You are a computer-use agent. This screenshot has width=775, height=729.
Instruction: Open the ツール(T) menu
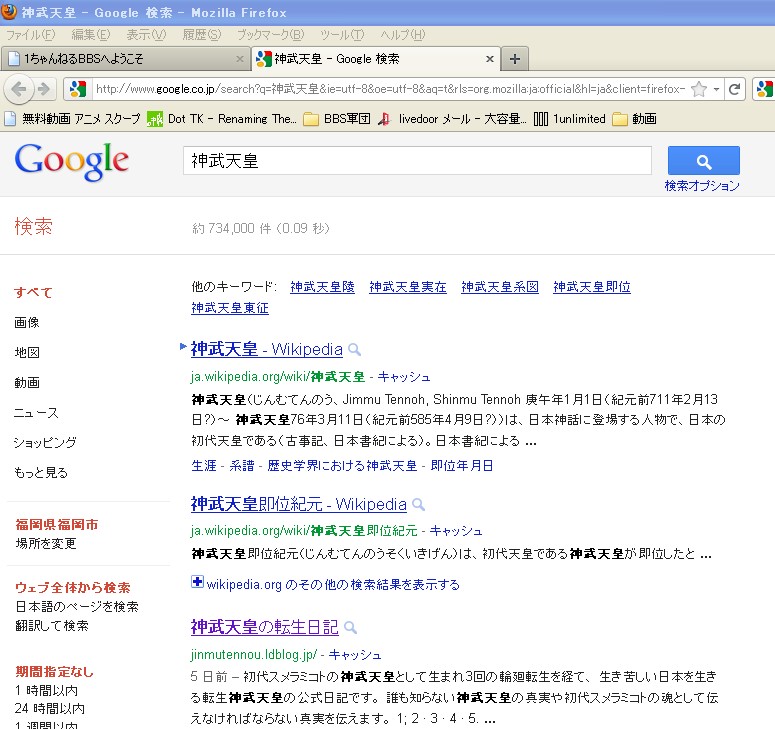pos(342,35)
